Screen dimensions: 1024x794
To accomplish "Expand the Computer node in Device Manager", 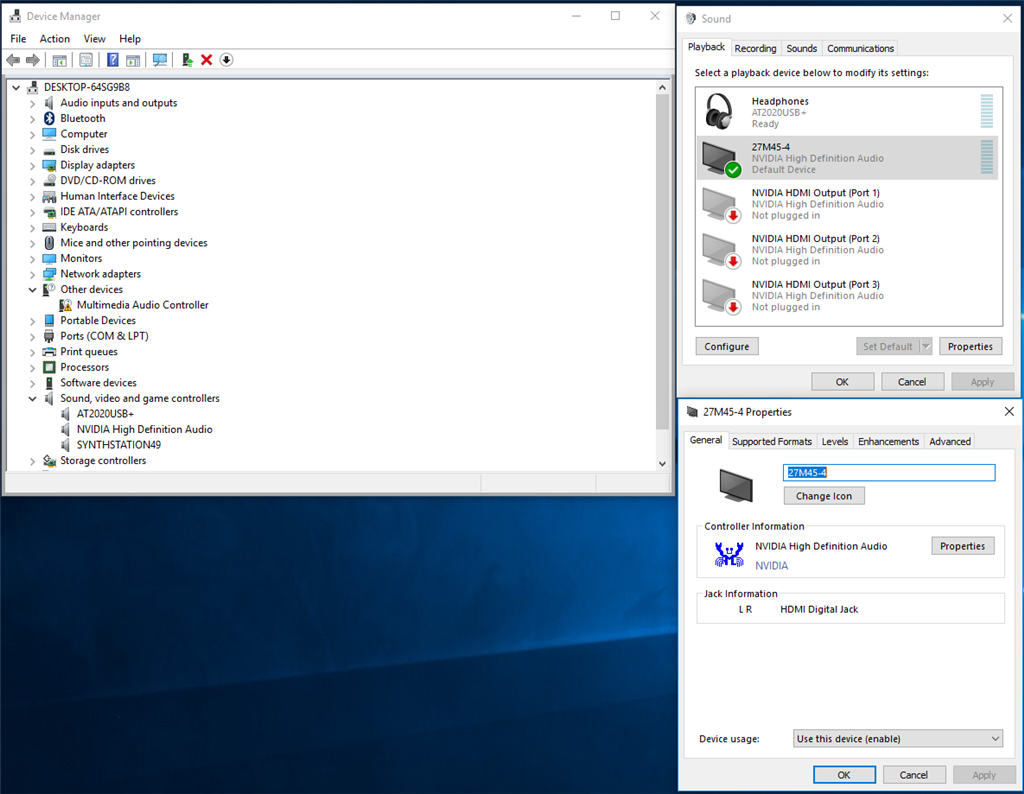I will (32, 135).
